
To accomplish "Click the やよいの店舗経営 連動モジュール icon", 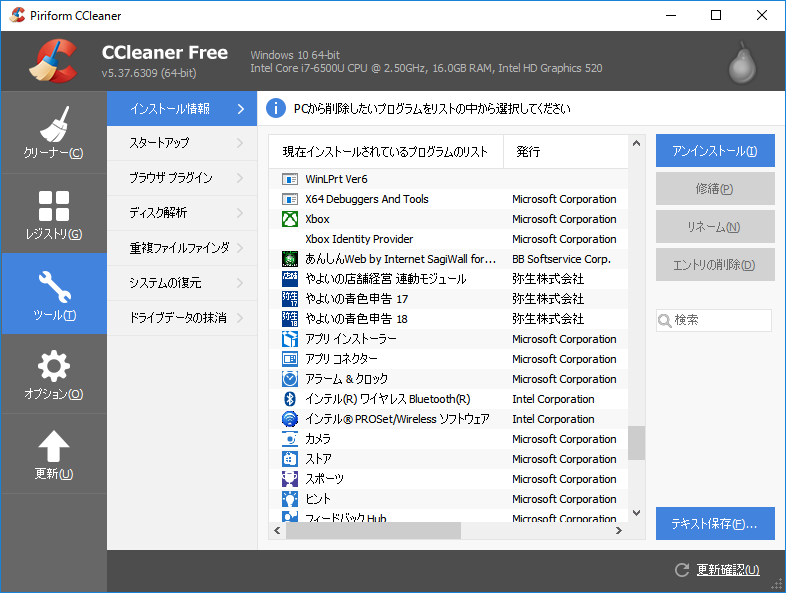I will (x=290, y=279).
